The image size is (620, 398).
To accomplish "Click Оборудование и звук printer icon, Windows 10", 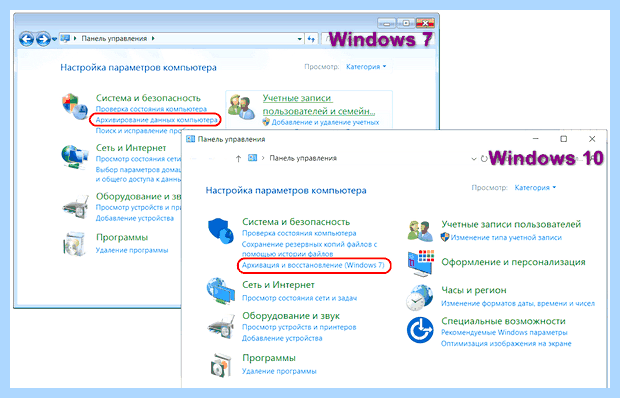I will click(x=221, y=326).
